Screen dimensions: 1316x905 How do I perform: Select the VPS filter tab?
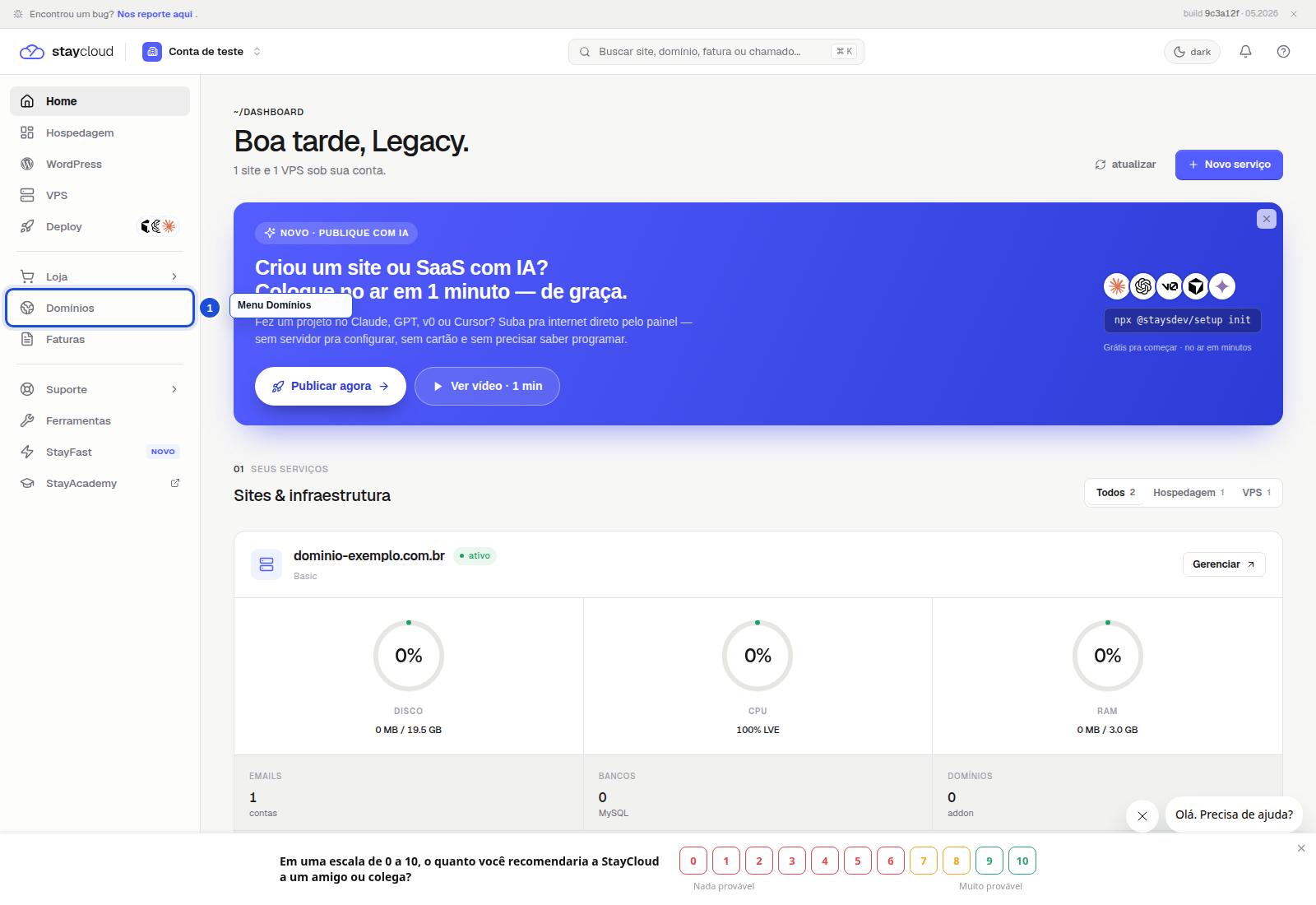pyautogui.click(x=1257, y=493)
